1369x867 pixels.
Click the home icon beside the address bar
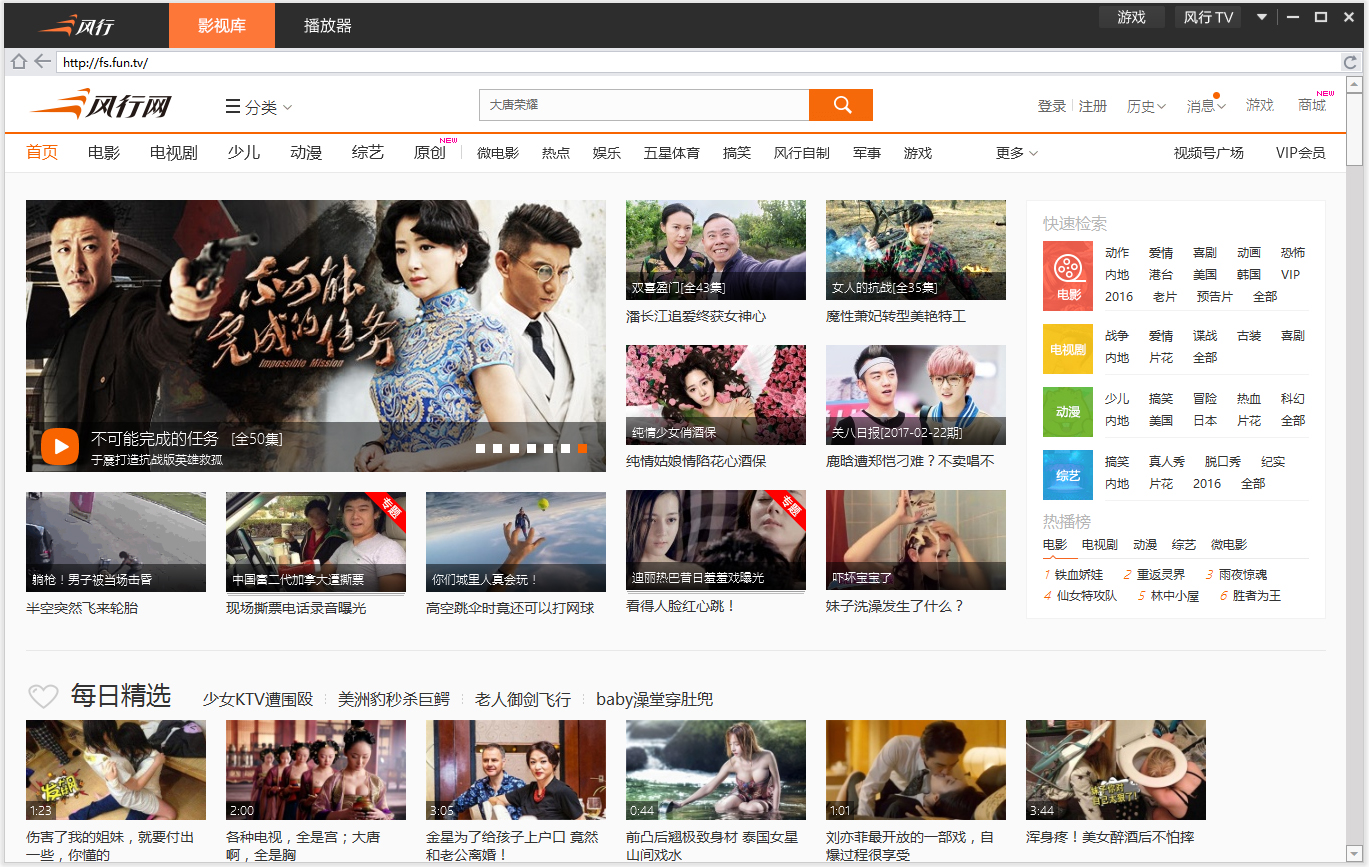click(x=19, y=62)
